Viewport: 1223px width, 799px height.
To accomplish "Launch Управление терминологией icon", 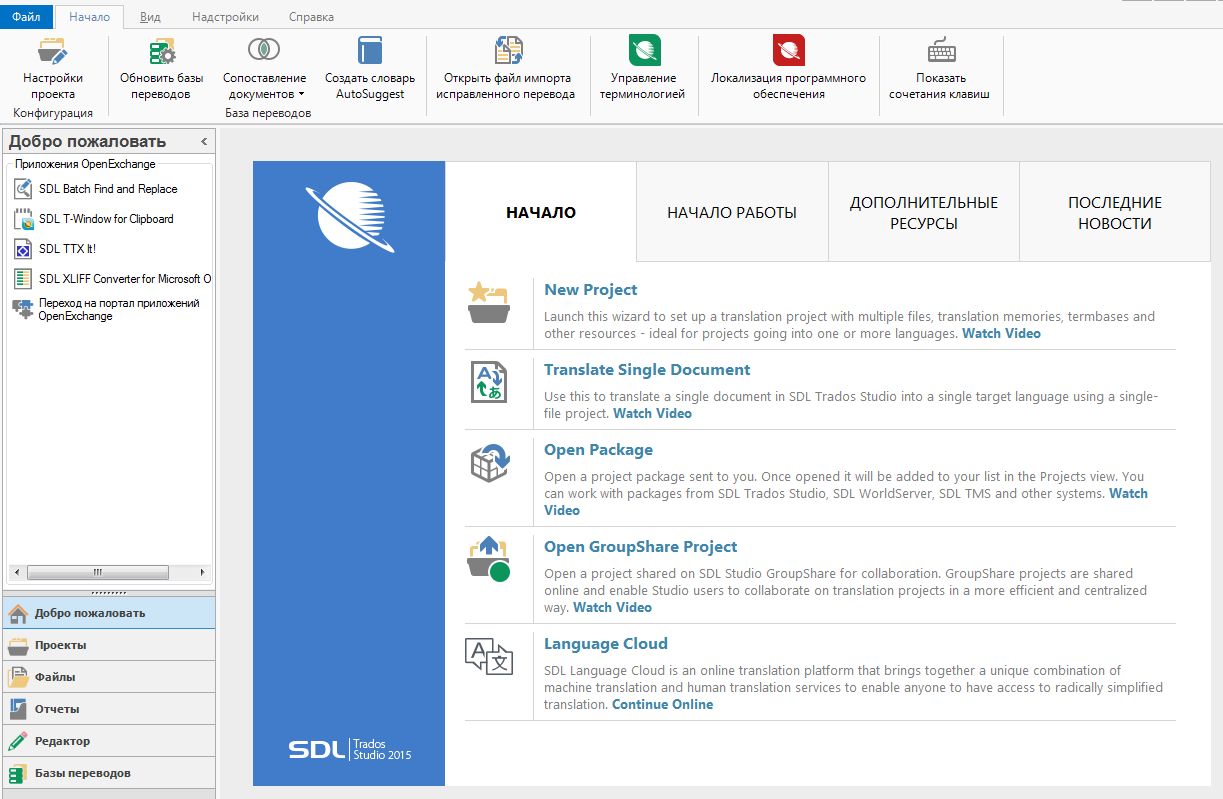I will (645, 50).
